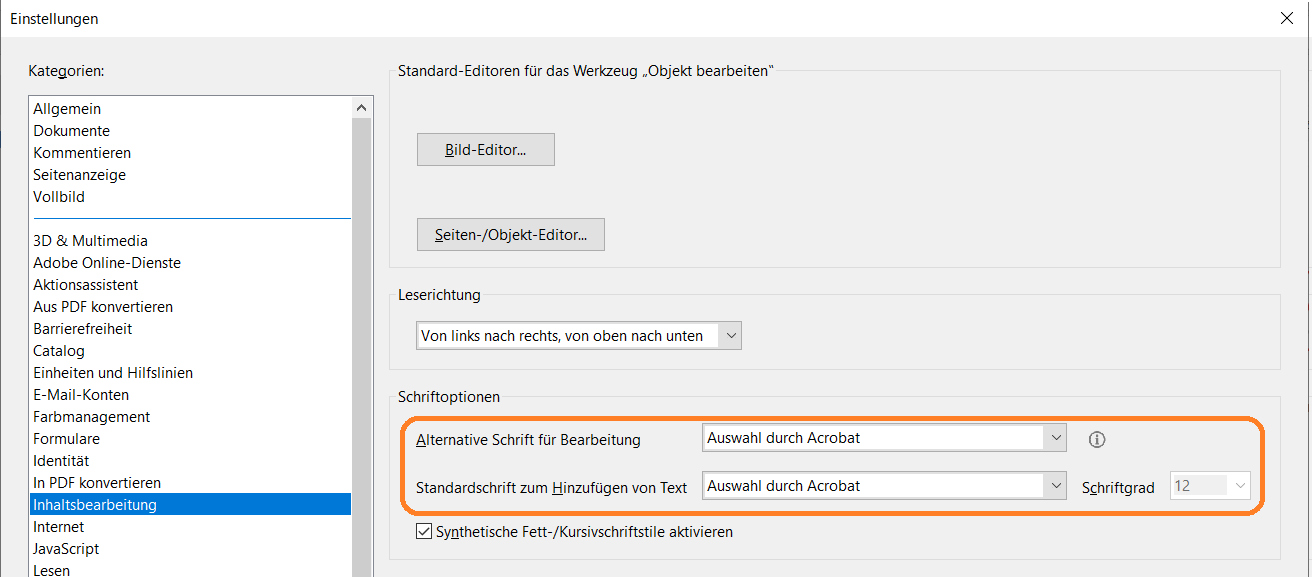Select the Seitenanzeige category
1312x577 pixels.
[79, 174]
